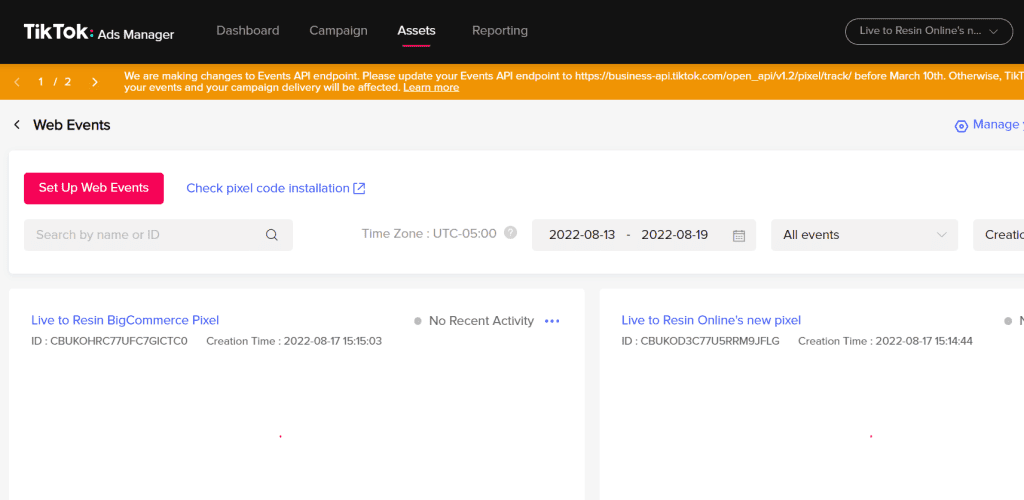
Task: Click the external link icon after pixel code installation
Action: 359,188
